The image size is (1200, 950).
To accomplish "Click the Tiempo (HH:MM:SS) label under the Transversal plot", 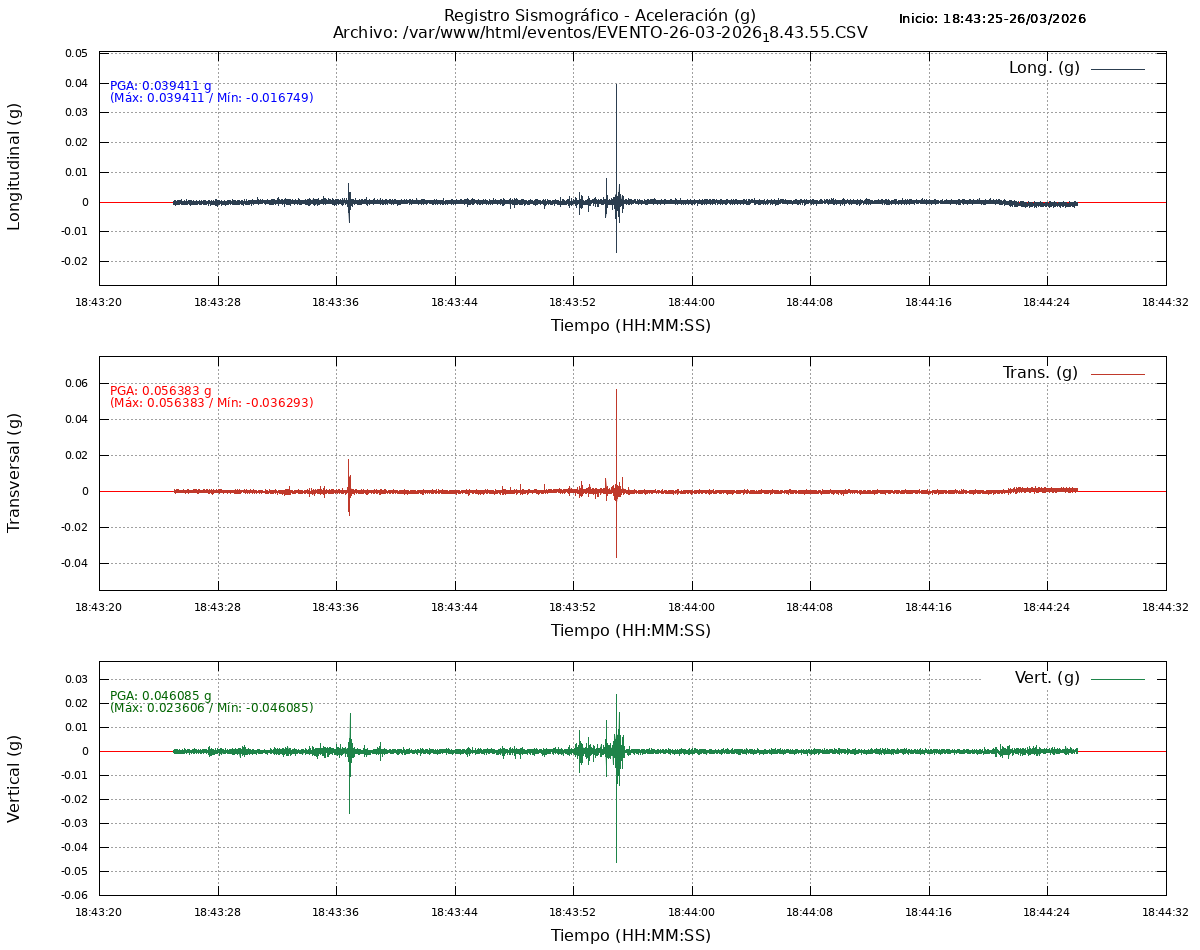I will (631, 631).
